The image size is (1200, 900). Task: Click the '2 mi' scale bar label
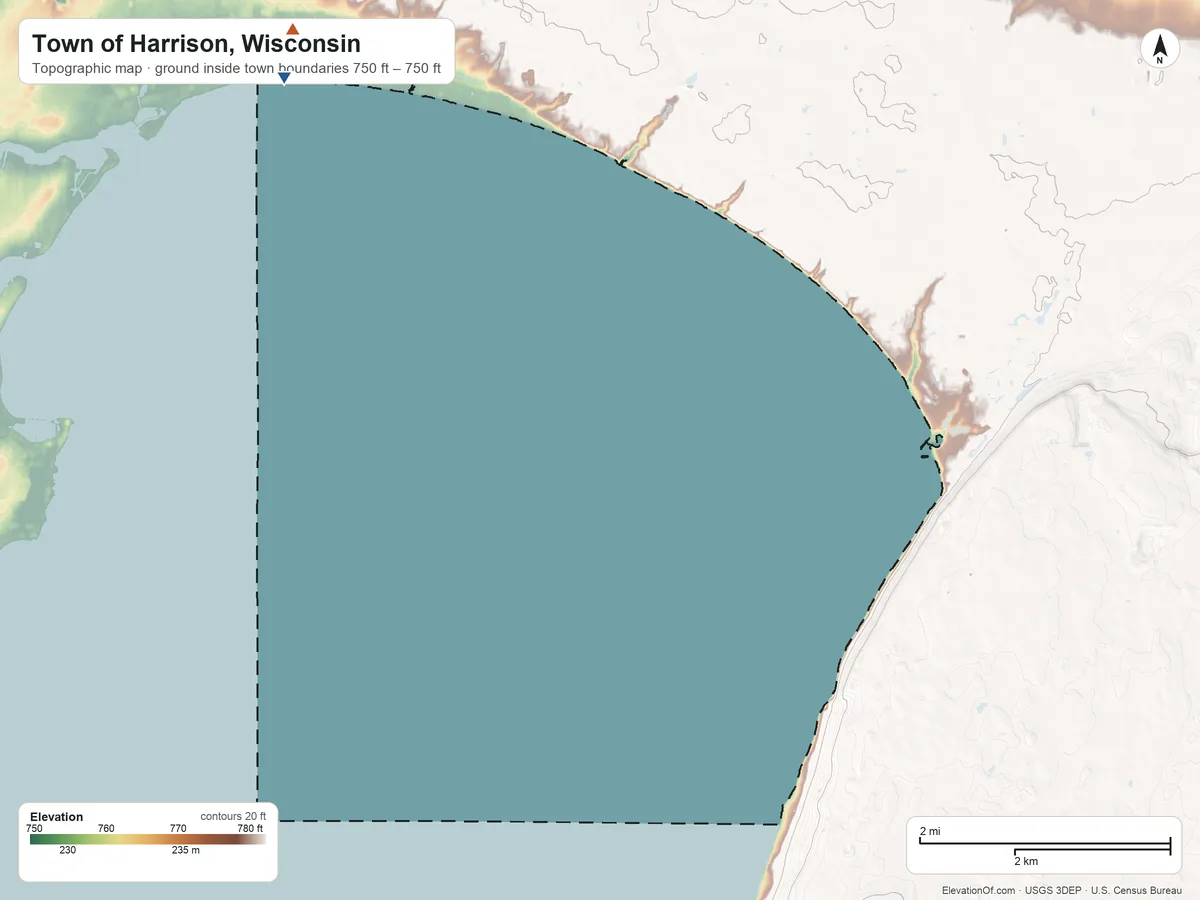(930, 832)
